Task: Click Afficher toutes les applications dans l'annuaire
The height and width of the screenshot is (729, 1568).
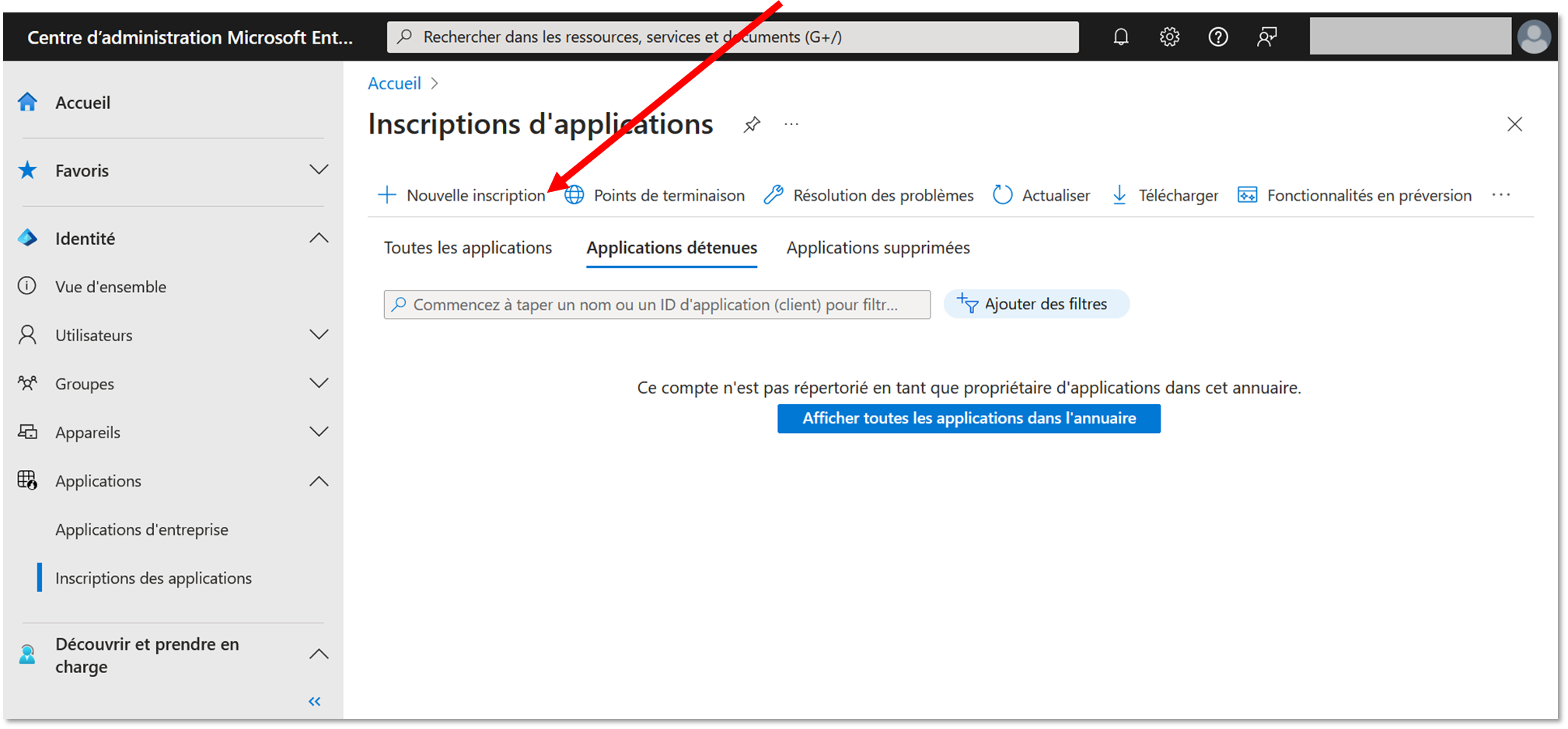Action: (969, 418)
